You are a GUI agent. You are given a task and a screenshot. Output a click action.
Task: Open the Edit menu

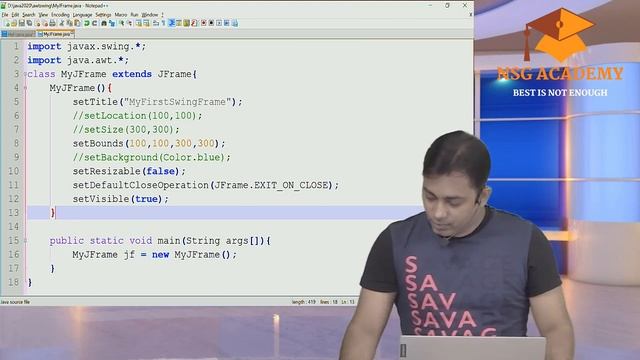(x=15, y=15)
